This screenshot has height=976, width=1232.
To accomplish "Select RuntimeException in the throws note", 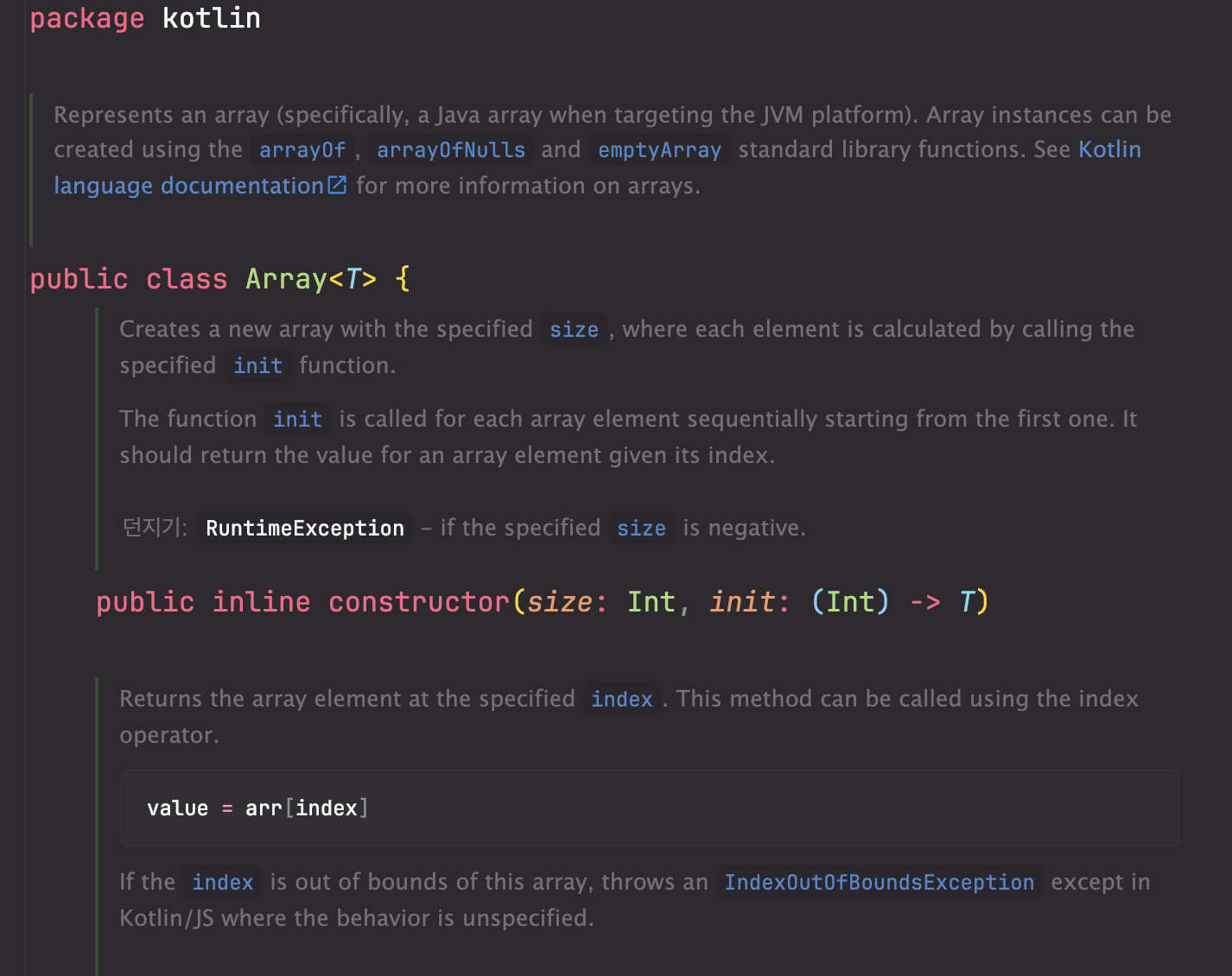I will (x=305, y=529).
